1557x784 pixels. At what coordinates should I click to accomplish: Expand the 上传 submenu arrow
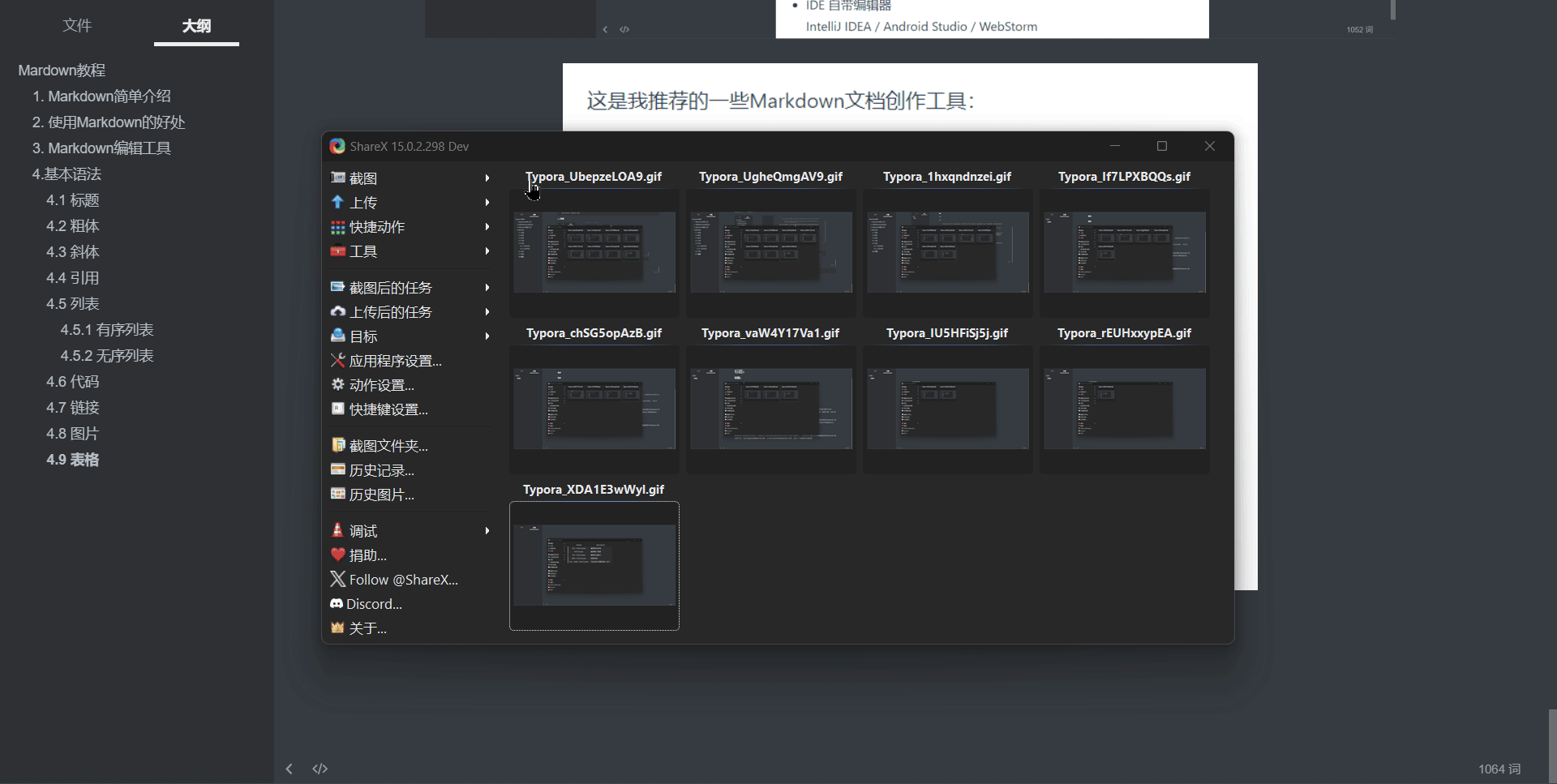(487, 202)
